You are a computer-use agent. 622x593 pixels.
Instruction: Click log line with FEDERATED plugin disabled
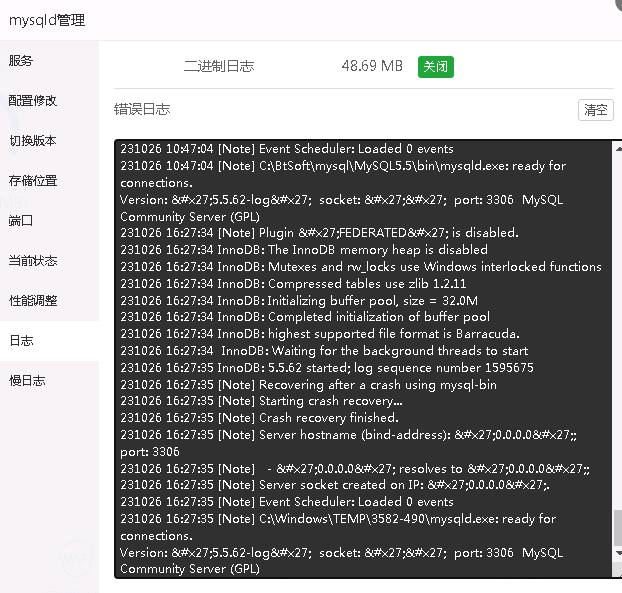(319, 232)
